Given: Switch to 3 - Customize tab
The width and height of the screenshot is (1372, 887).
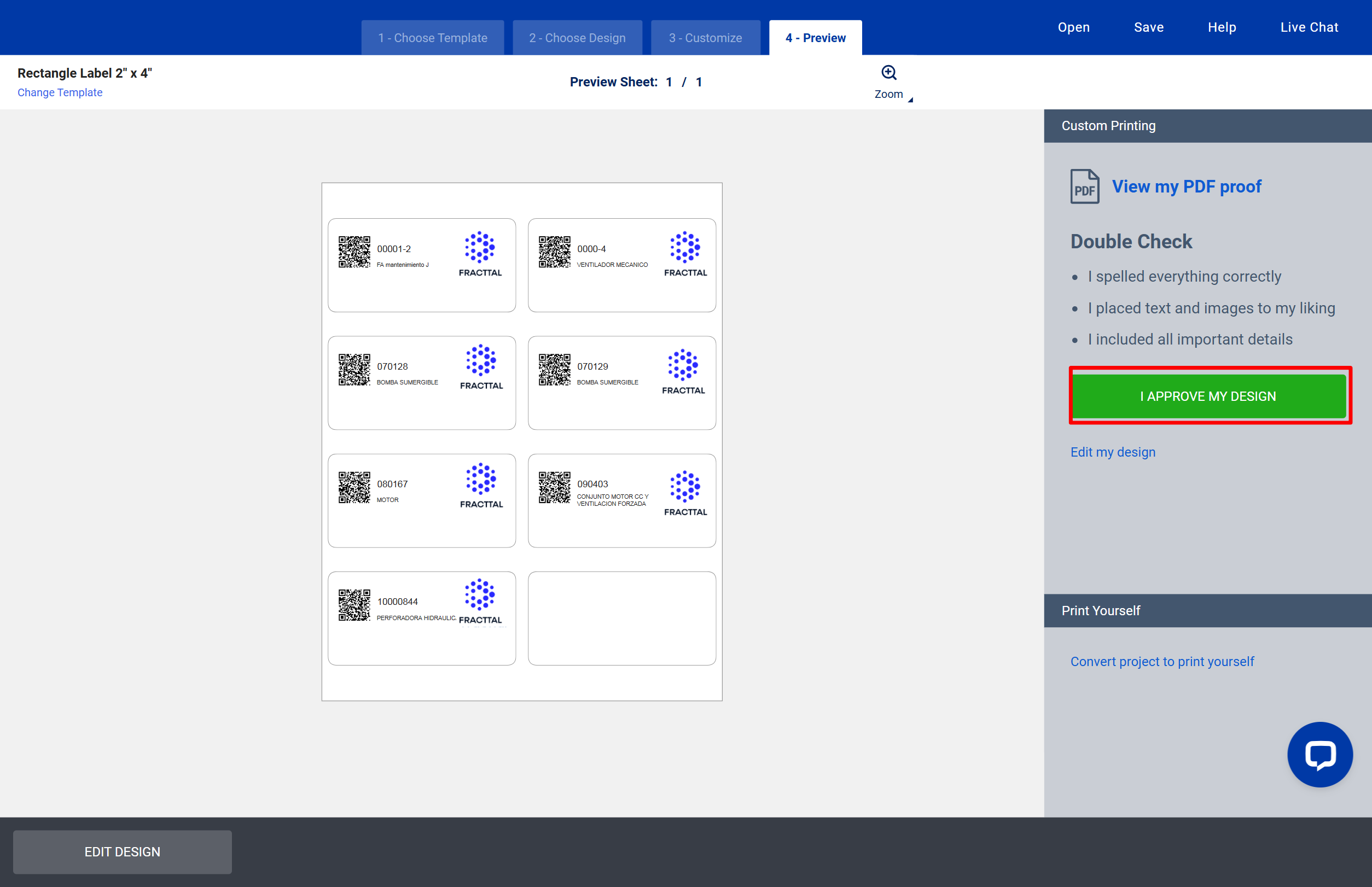Looking at the screenshot, I should pos(705,38).
